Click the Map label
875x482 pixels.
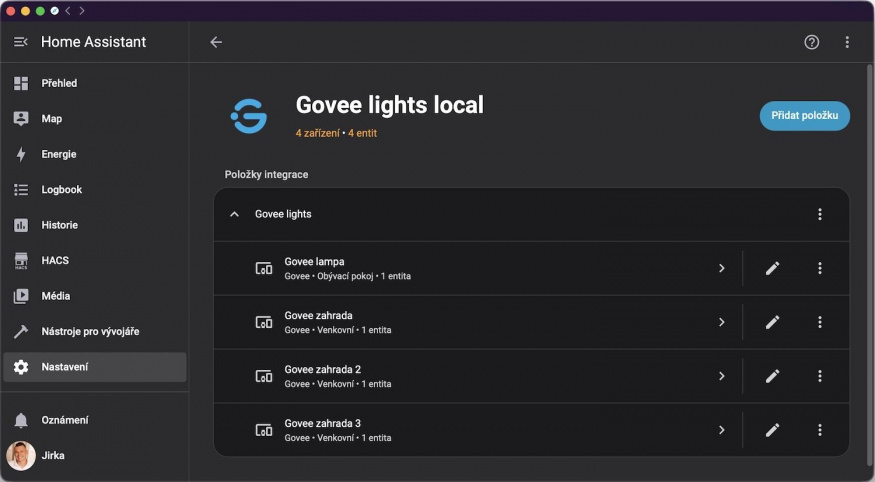51,119
